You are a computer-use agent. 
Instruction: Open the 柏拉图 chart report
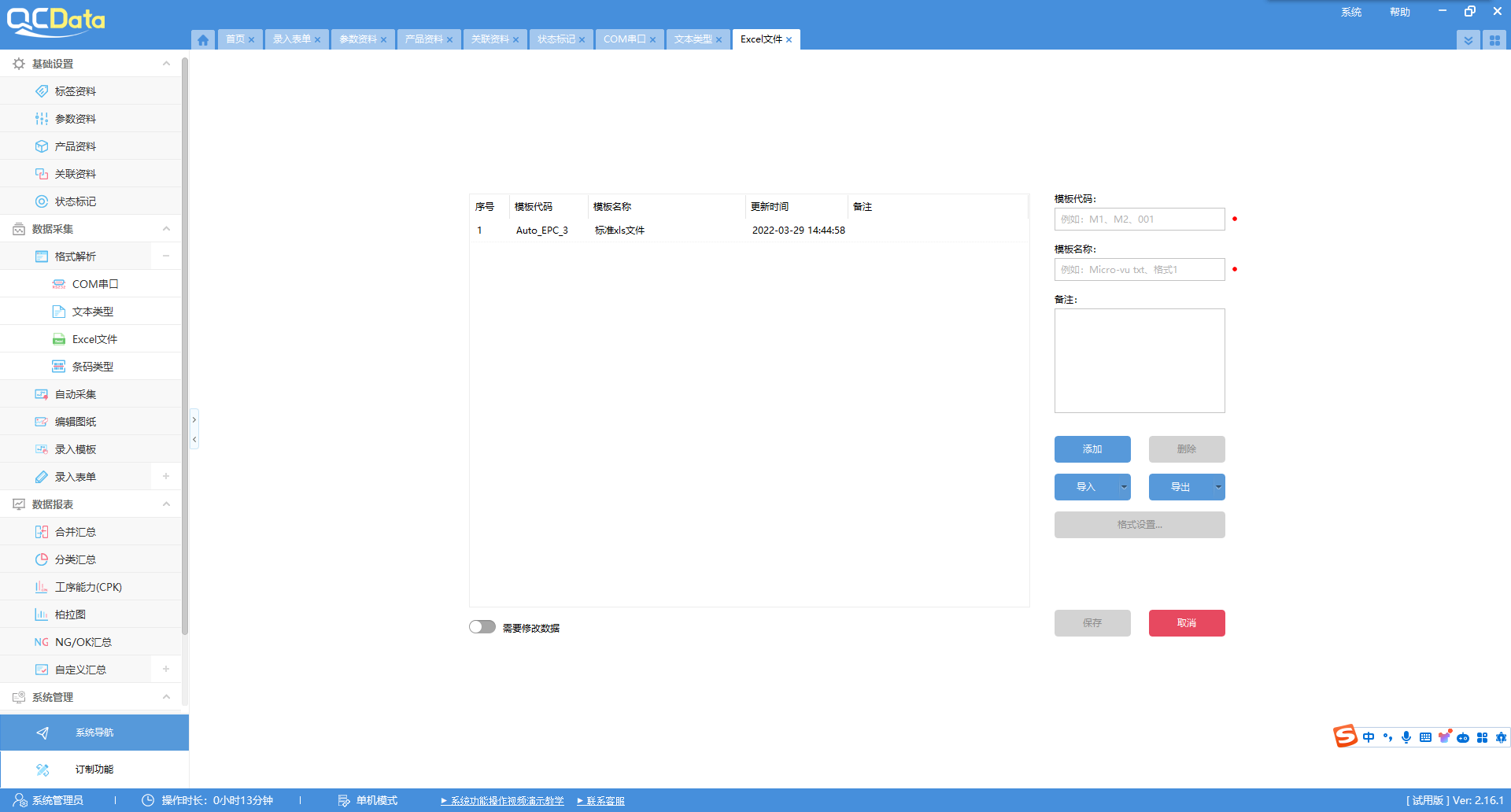[70, 615]
